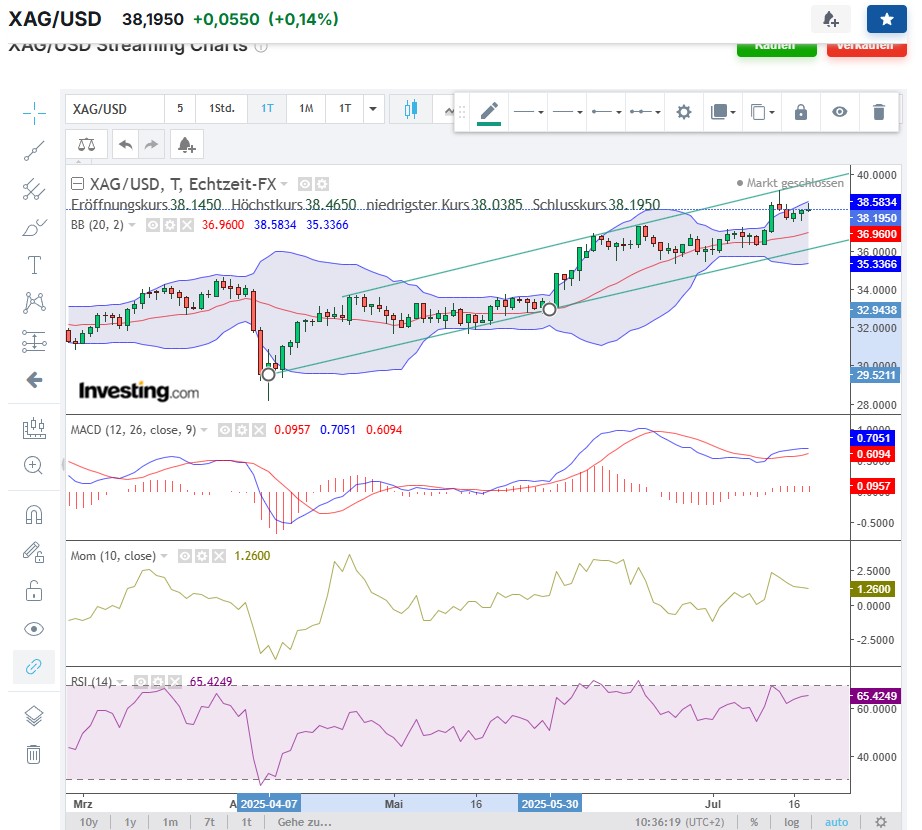The image size is (922, 830).
Task: Open the chart measure icon
Action: [x=34, y=428]
